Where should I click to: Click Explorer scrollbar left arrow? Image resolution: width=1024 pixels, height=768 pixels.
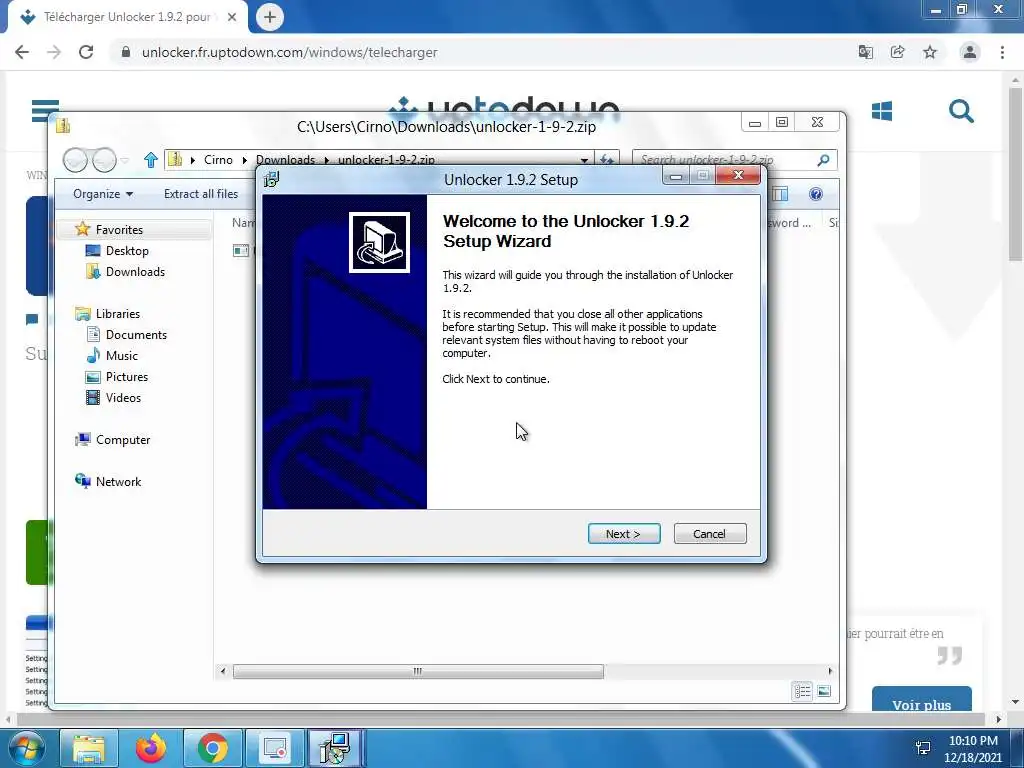(223, 671)
